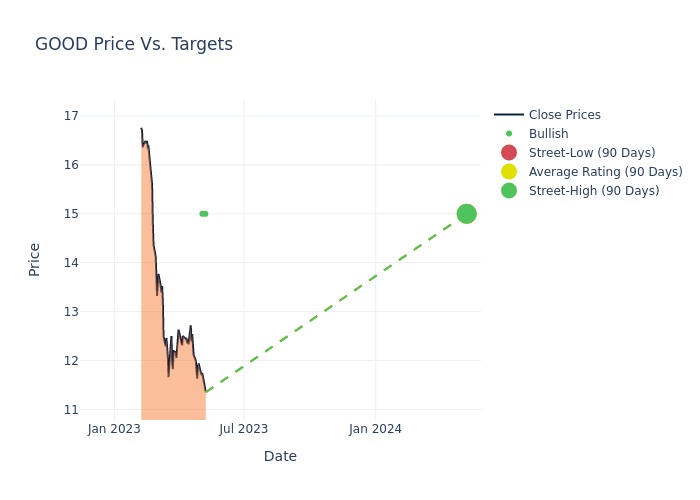Hide the "Street-Low (90 Days)" legend text

(592, 153)
